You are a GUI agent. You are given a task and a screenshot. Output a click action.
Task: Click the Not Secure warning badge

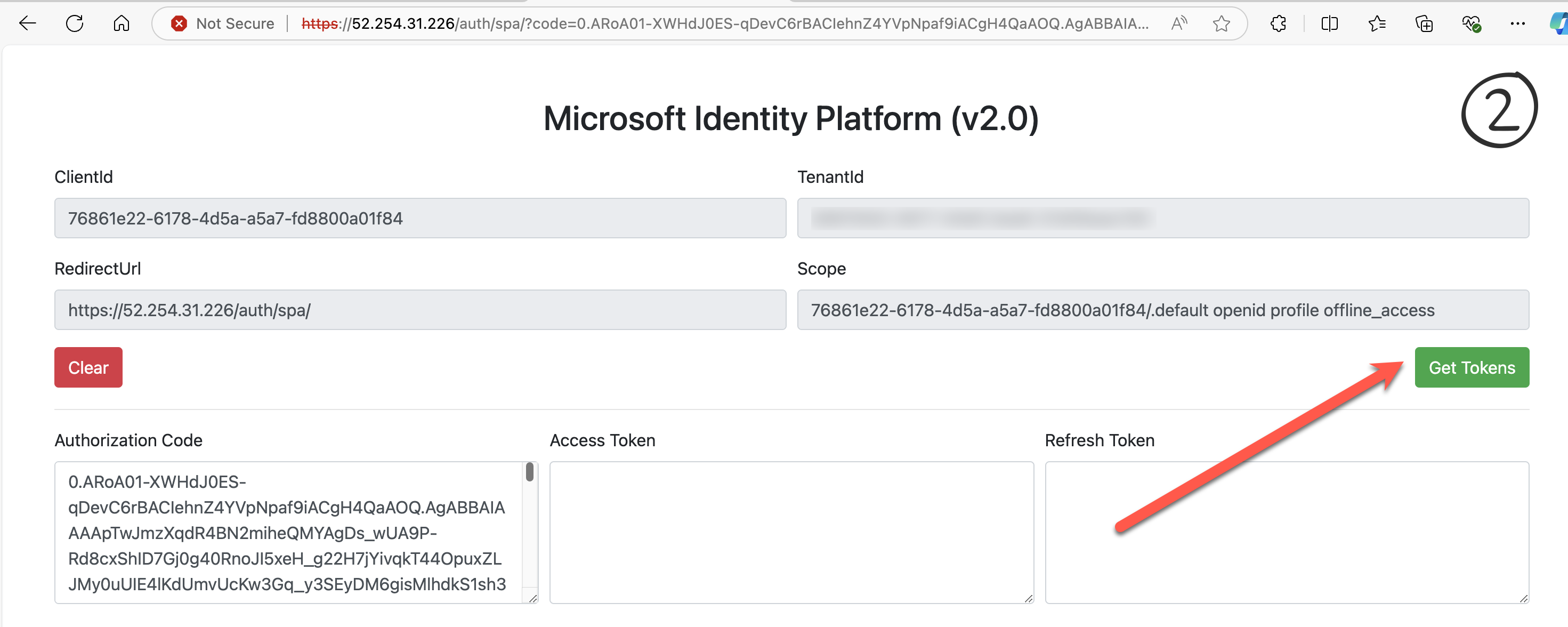pos(223,24)
